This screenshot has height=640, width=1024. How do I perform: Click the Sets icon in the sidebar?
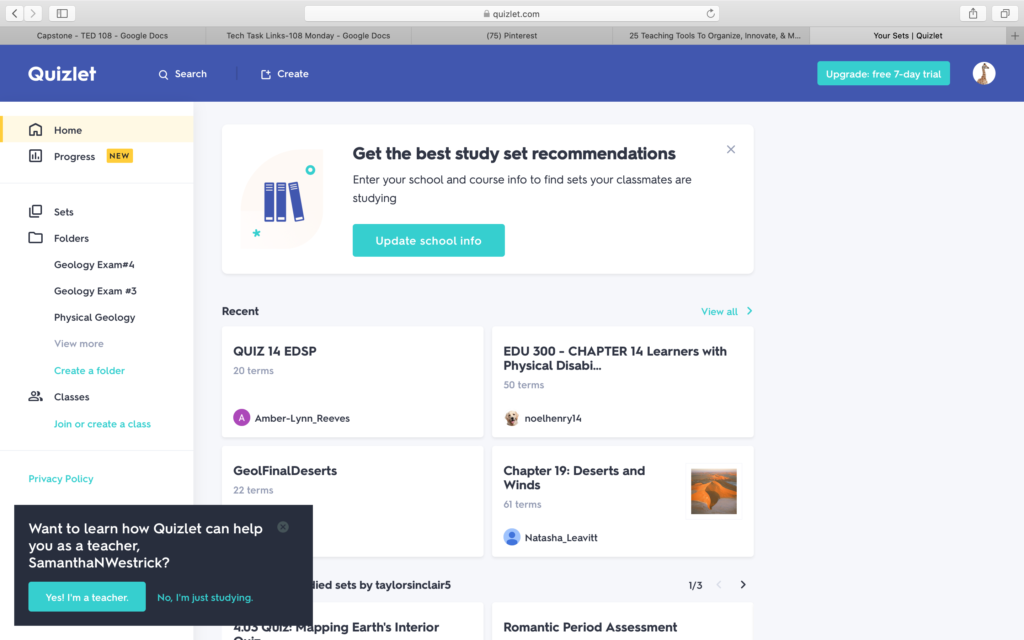pyautogui.click(x=36, y=211)
